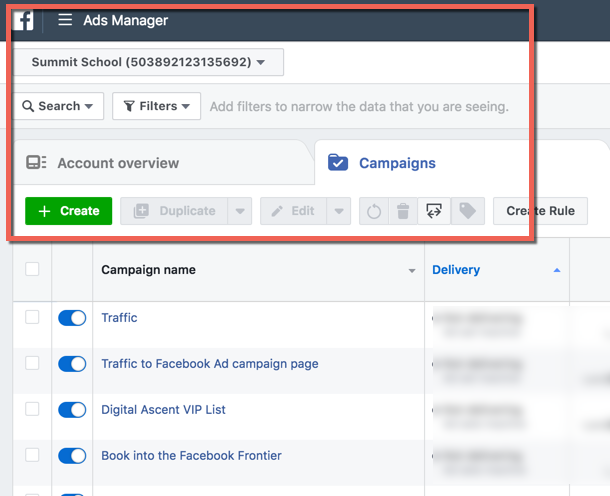Tick the Digital Ascent VIP List checkbox
The width and height of the screenshot is (610, 496).
(32, 409)
